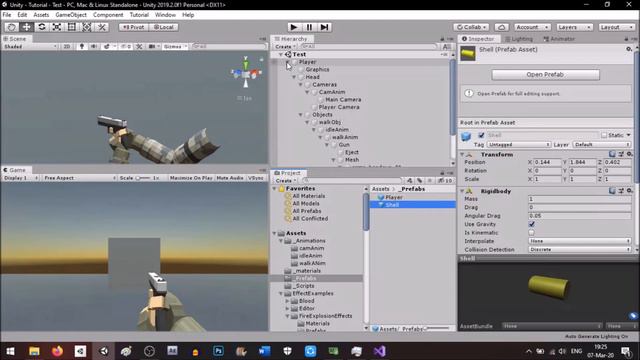Expand the Blood folder
The height and width of the screenshot is (360, 640).
(287, 301)
